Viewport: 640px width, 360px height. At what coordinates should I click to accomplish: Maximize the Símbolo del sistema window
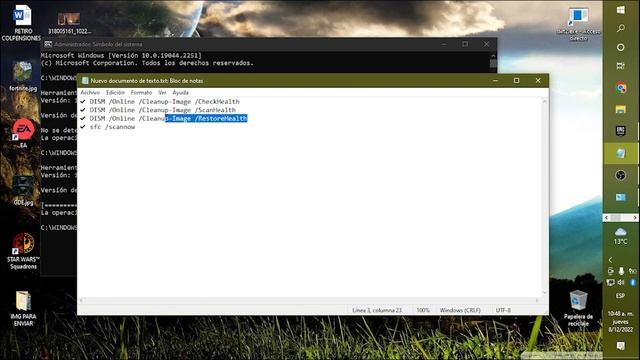(465, 44)
